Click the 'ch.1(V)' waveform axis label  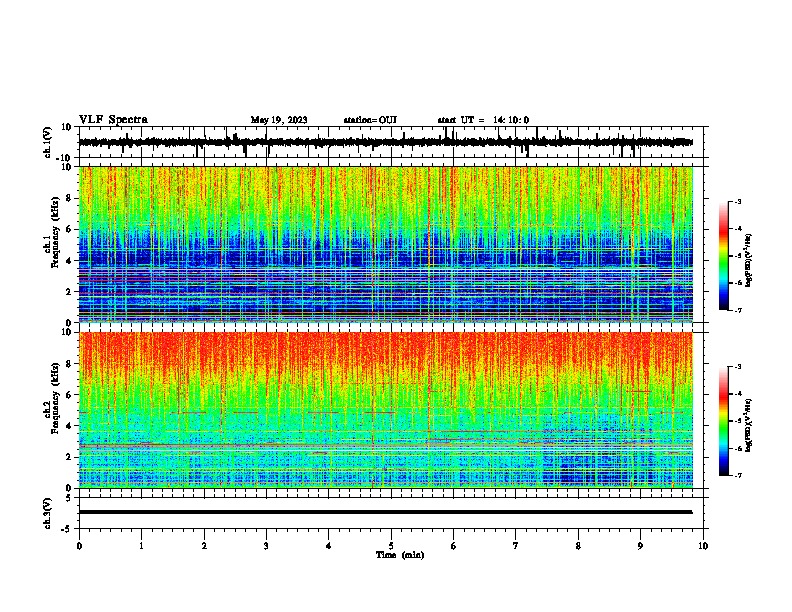pos(48,142)
